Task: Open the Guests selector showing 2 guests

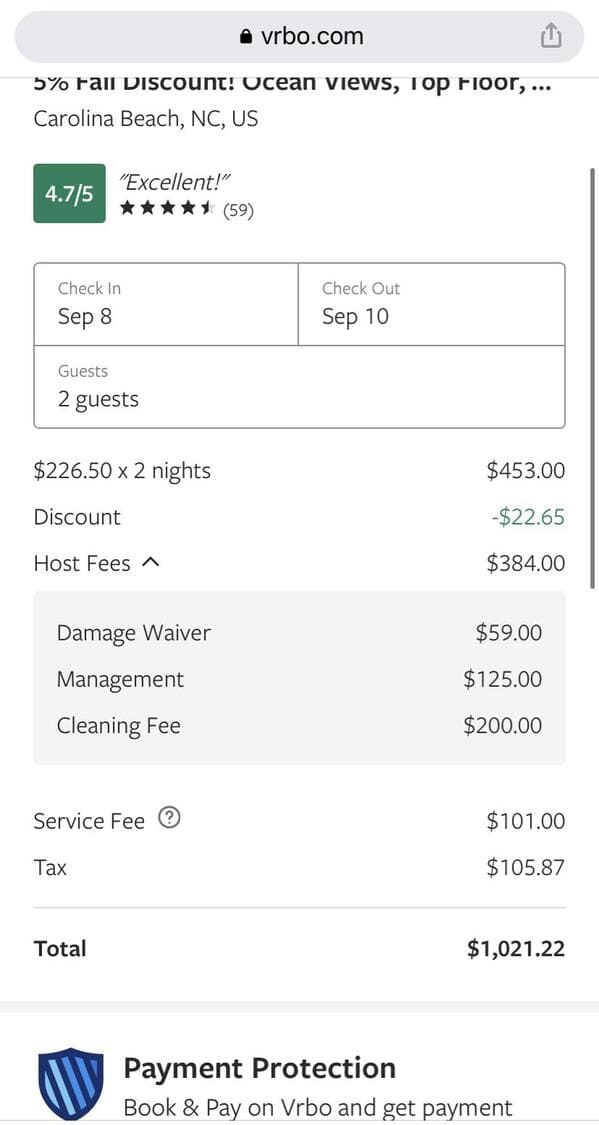Action: (300, 387)
